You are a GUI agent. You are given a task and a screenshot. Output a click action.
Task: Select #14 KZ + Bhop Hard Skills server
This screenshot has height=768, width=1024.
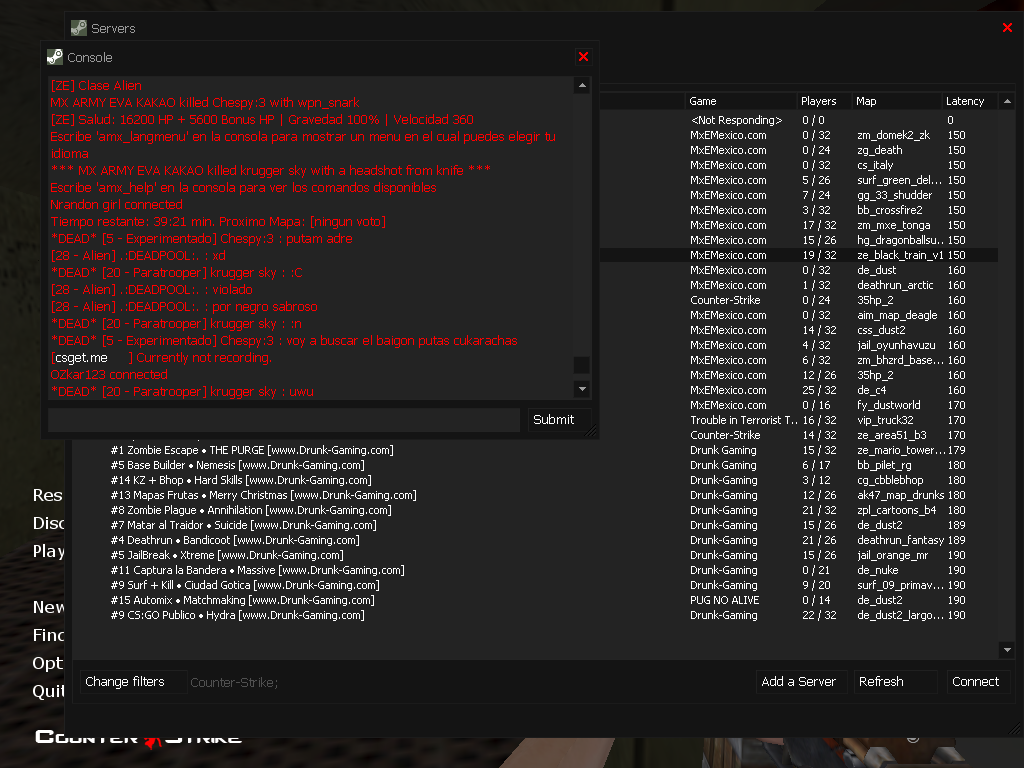(x=536, y=481)
